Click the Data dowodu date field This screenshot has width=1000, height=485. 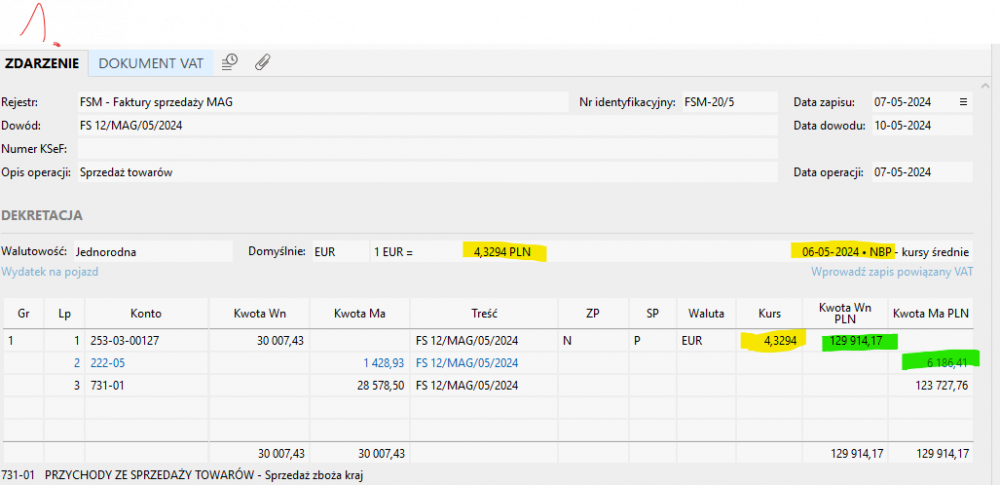pos(920,125)
